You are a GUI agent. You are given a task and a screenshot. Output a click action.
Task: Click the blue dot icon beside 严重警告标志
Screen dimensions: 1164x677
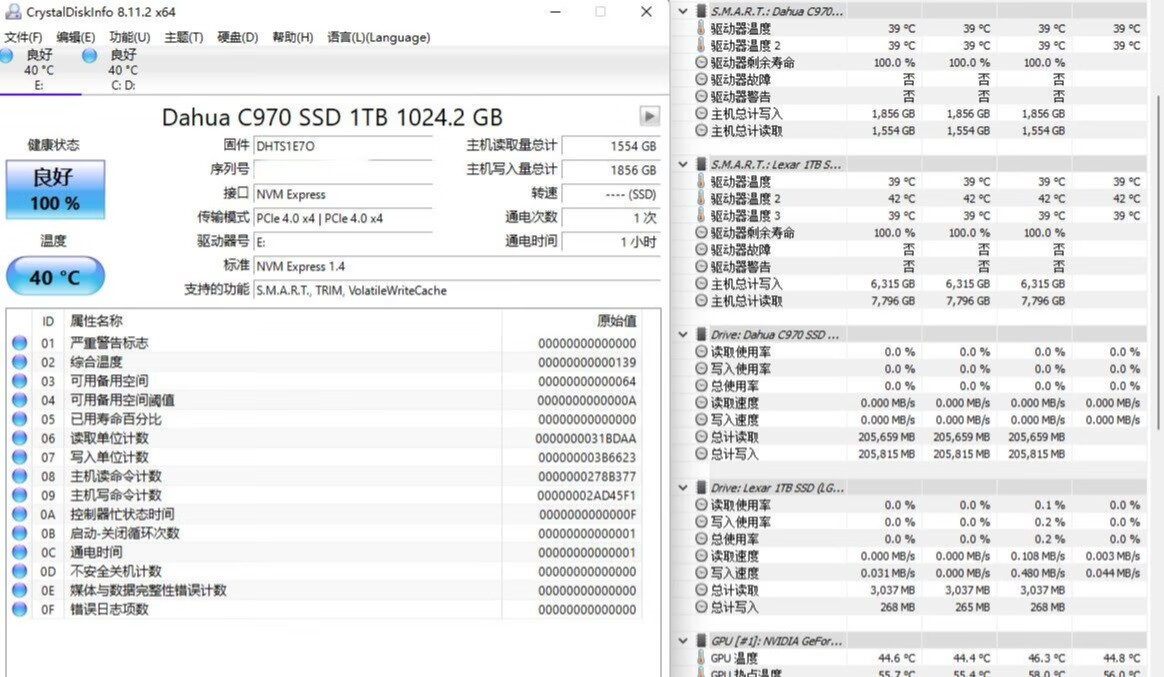tap(17, 341)
